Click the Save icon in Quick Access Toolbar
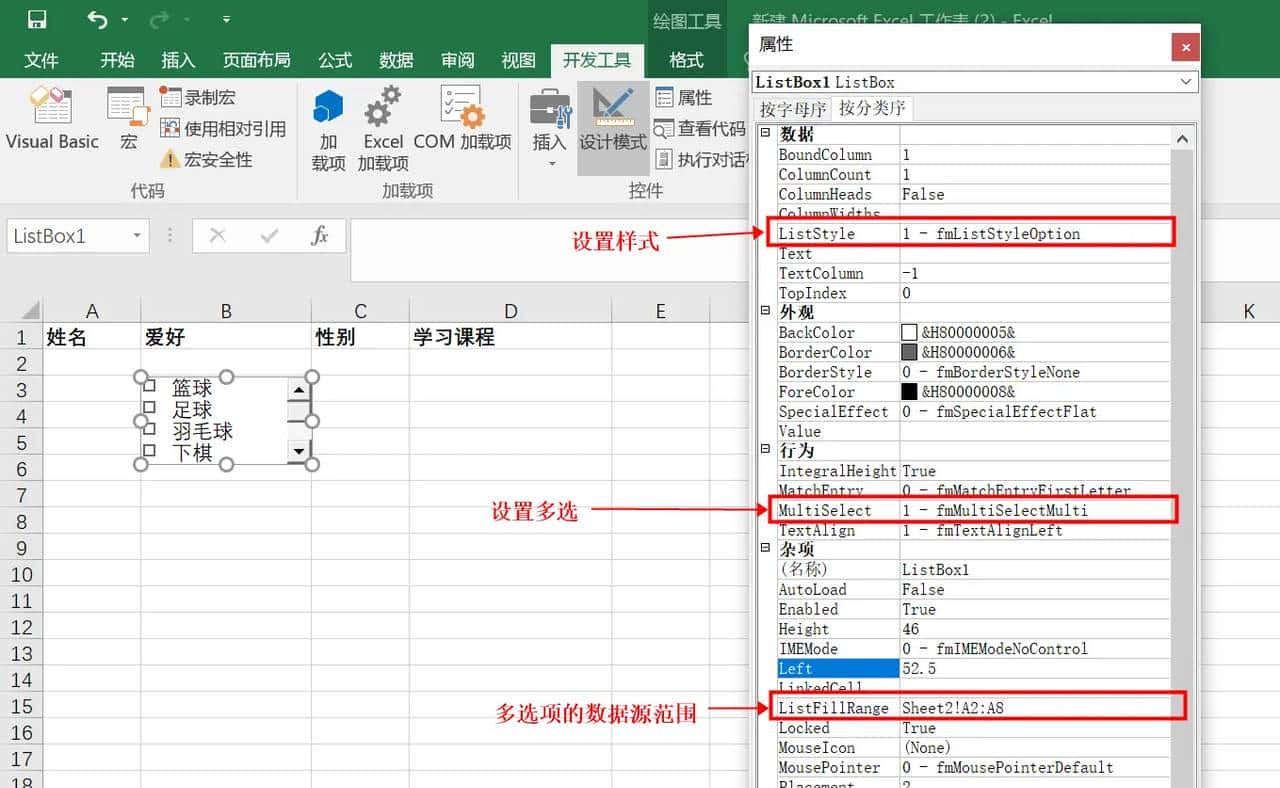 (38, 18)
